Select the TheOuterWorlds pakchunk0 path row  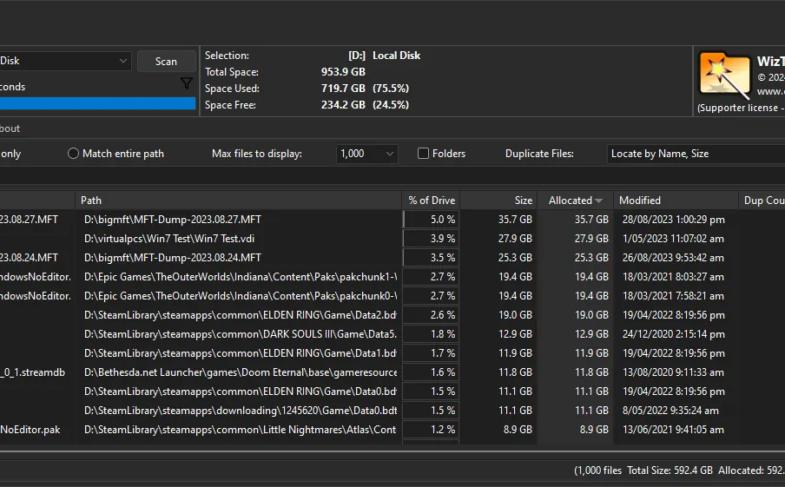point(241,296)
